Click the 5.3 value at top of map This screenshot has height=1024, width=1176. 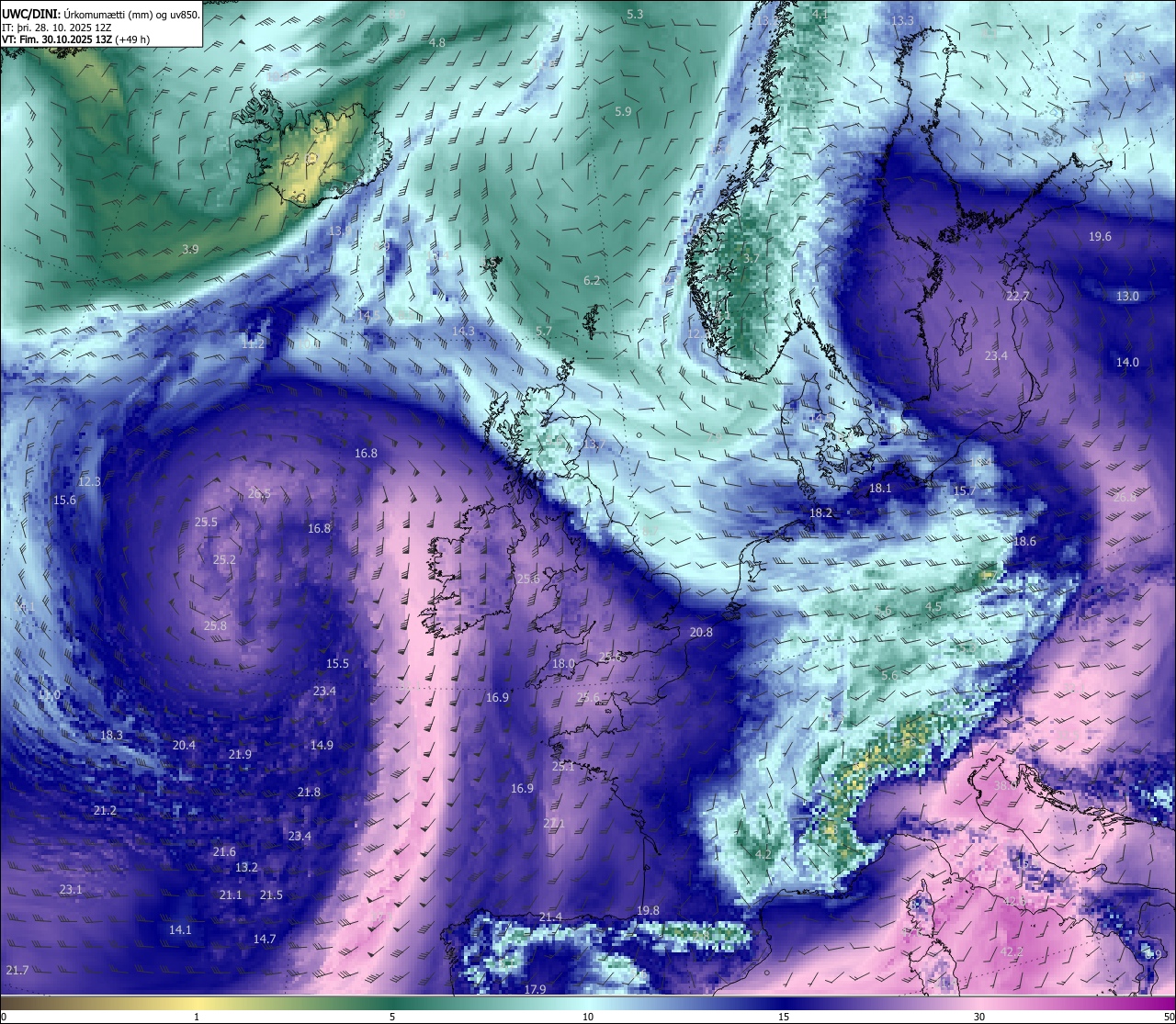pyautogui.click(x=635, y=15)
